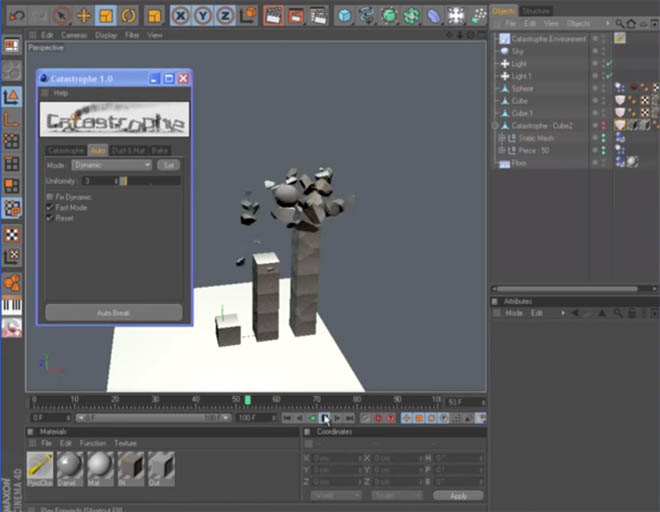This screenshot has width=660, height=512.
Task: Open the coordinates Object mode dropdown
Action: pyautogui.click(x=335, y=496)
